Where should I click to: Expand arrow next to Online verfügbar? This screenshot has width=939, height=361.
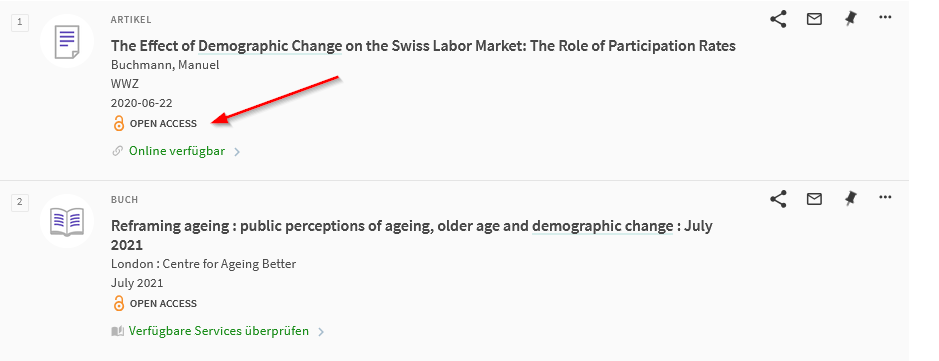tap(237, 152)
